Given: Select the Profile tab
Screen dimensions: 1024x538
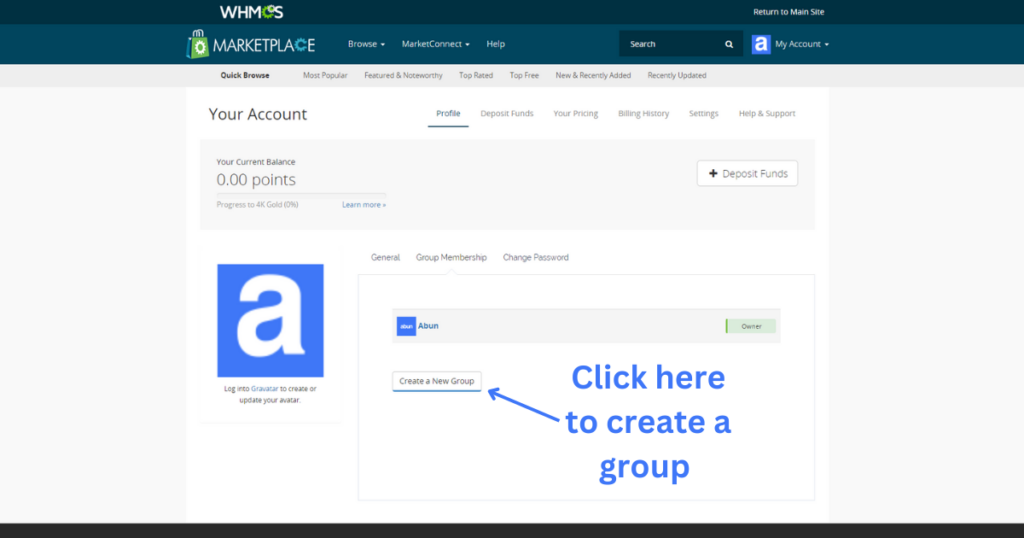Looking at the screenshot, I should (x=448, y=114).
